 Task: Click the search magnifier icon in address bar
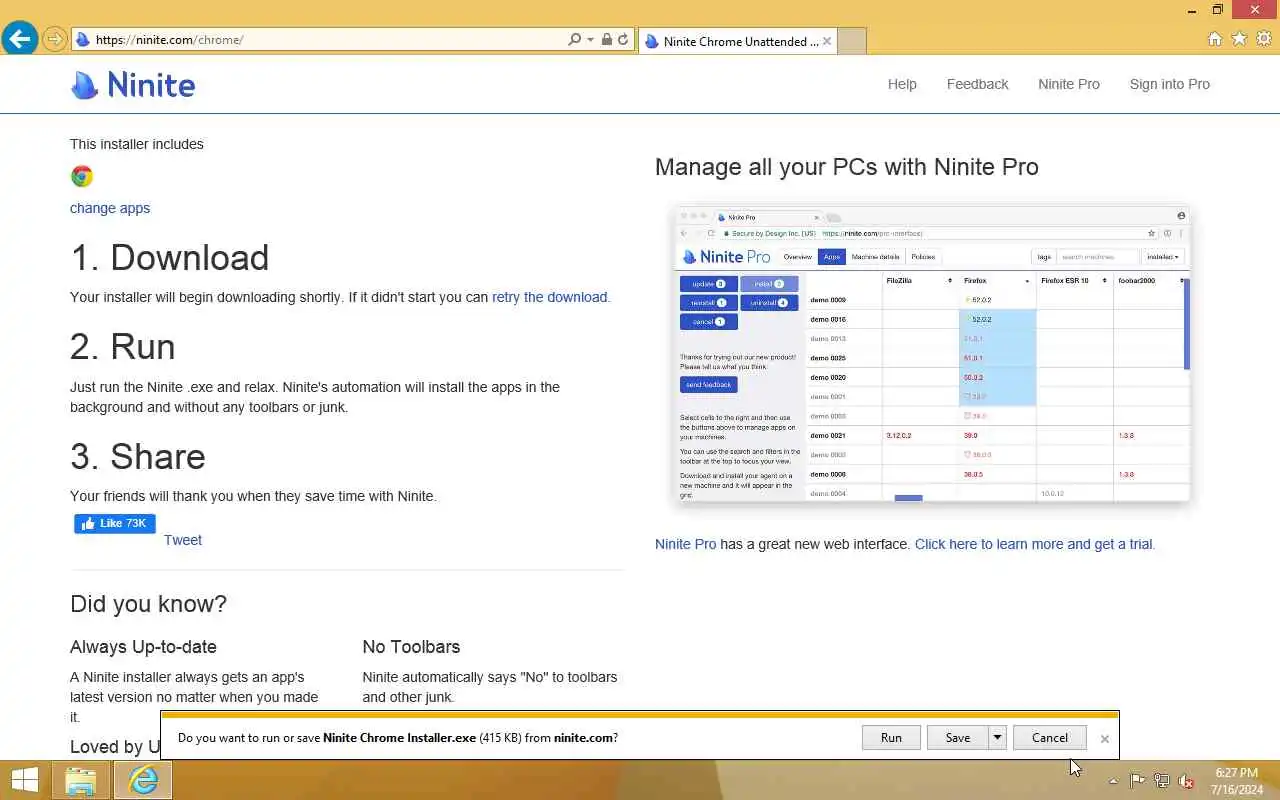[x=574, y=40]
